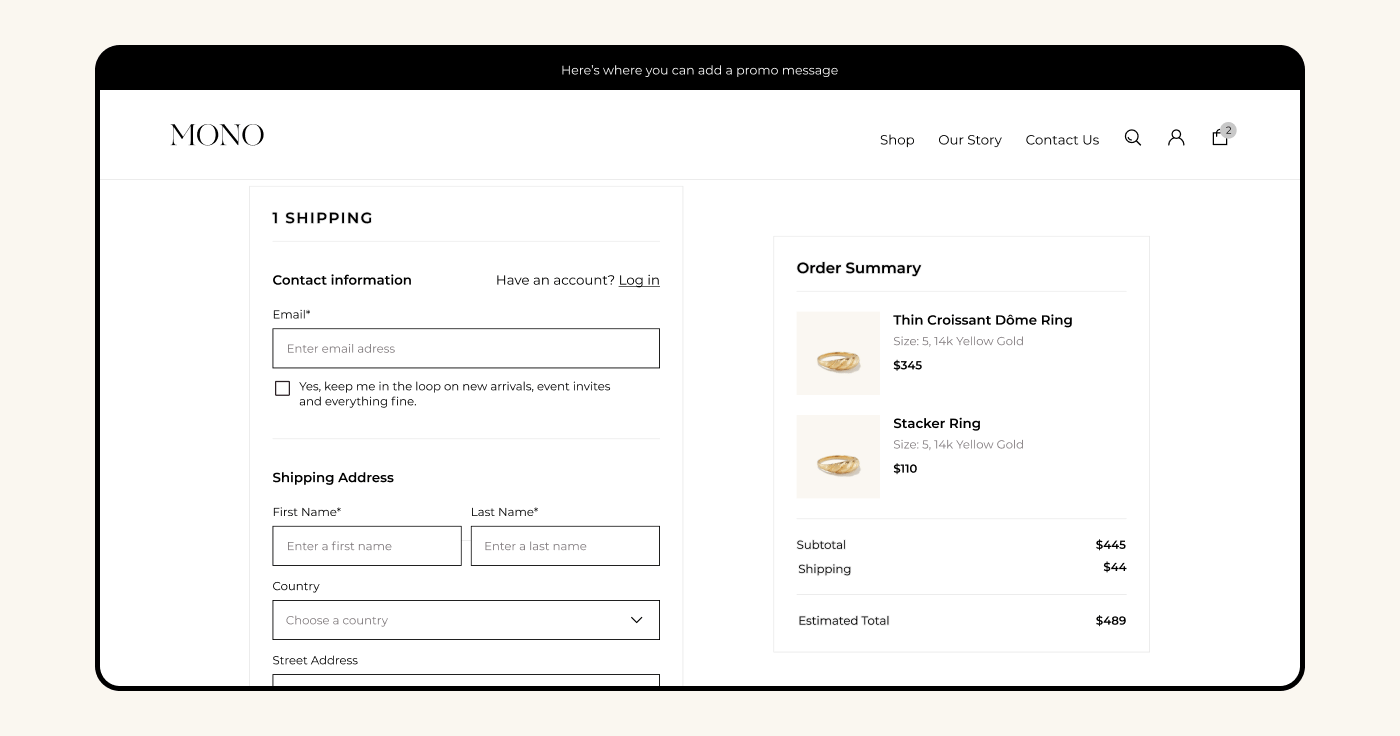Click the Street Address input field
This screenshot has height=736, width=1400.
tap(465, 680)
